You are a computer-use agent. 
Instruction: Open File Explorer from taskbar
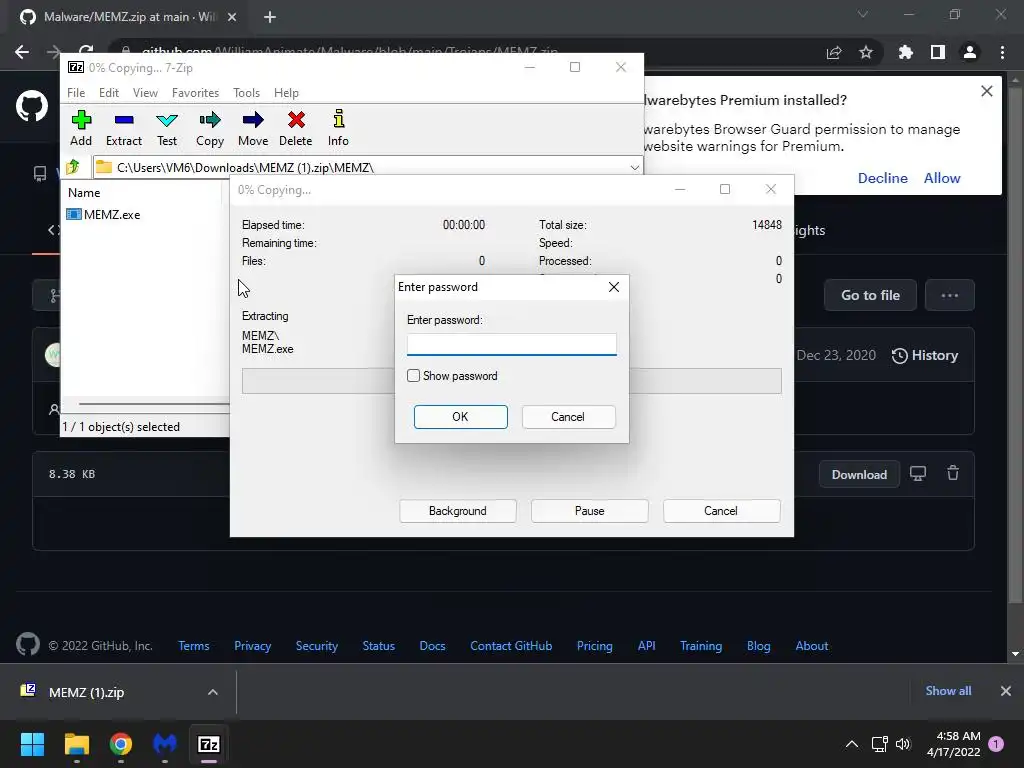pyautogui.click(x=76, y=744)
